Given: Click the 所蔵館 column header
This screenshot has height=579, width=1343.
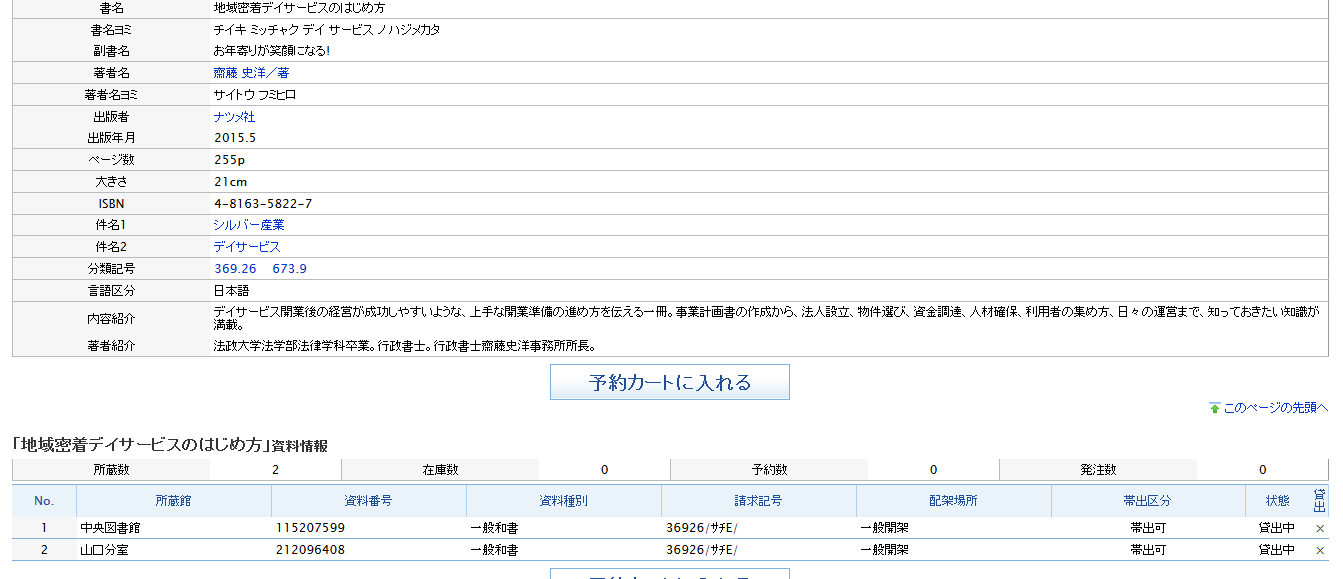Looking at the screenshot, I should [173, 501].
